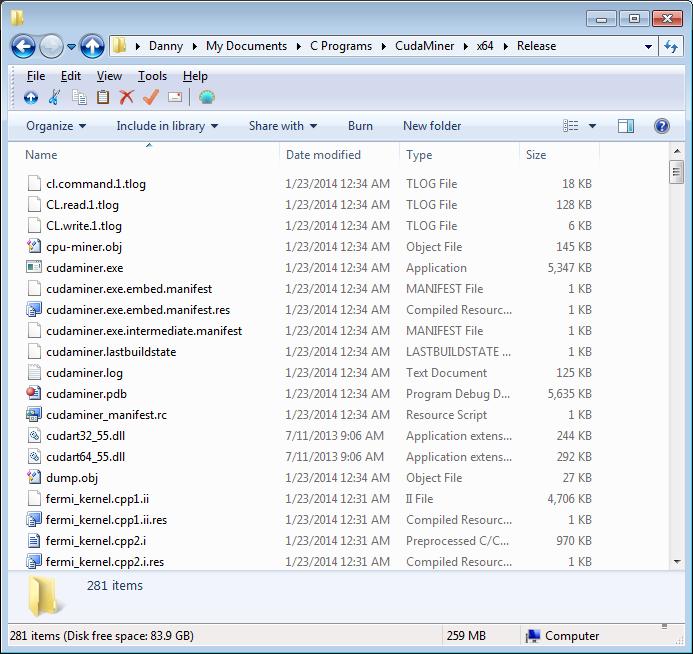Screen dimensions: 693x654
Task: Click the teal shell toolbar icon
Action: [x=206, y=97]
